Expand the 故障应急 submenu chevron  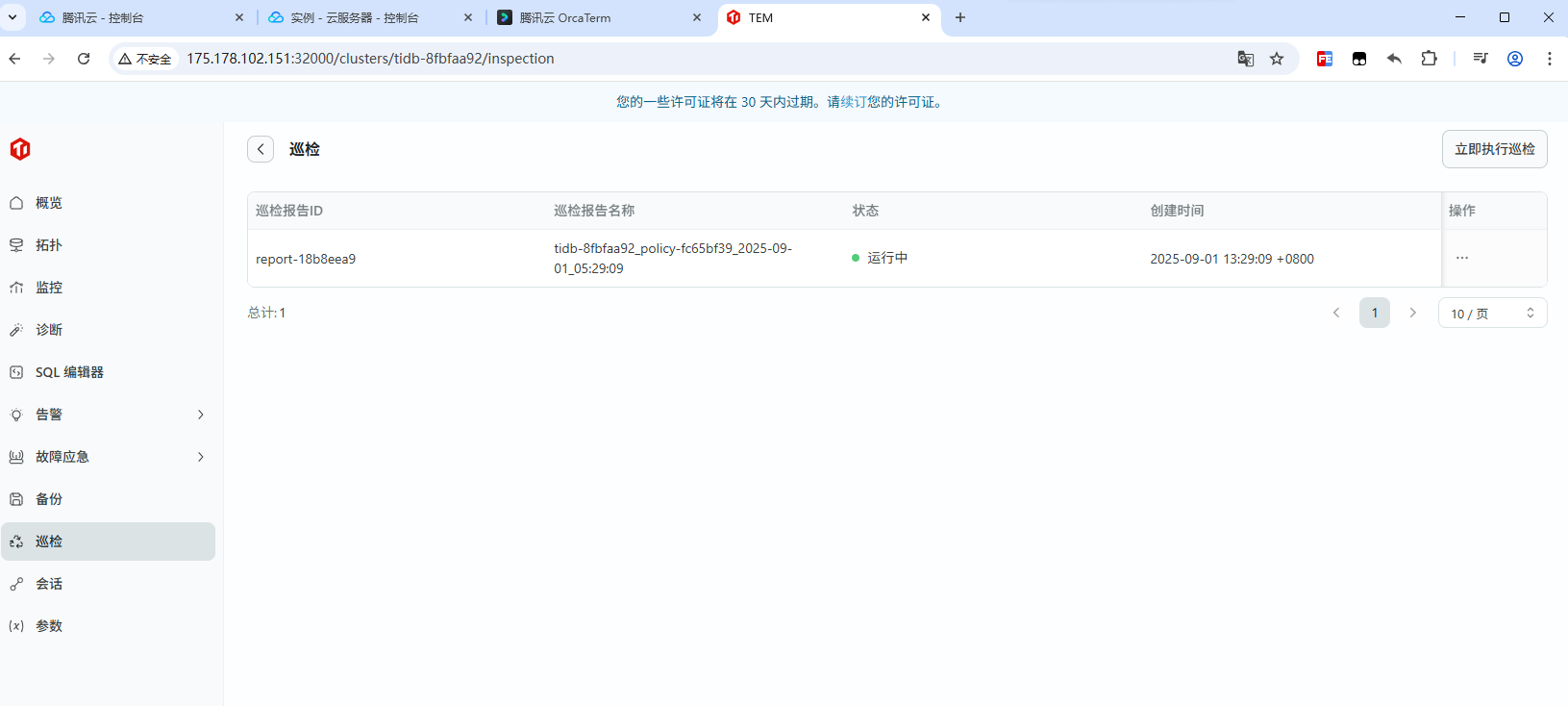(201, 457)
